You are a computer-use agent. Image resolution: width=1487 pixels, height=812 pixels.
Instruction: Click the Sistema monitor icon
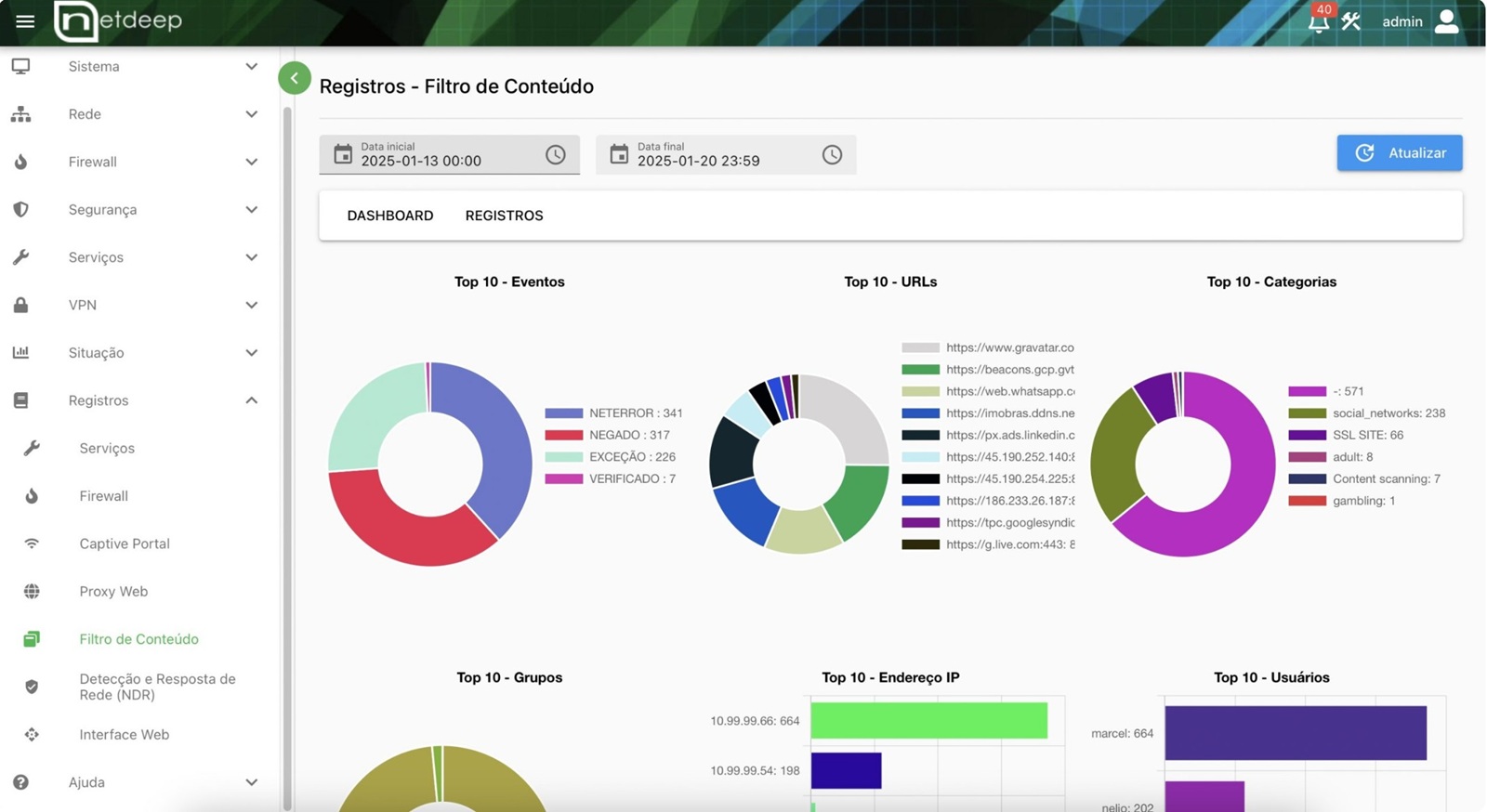coord(20,66)
